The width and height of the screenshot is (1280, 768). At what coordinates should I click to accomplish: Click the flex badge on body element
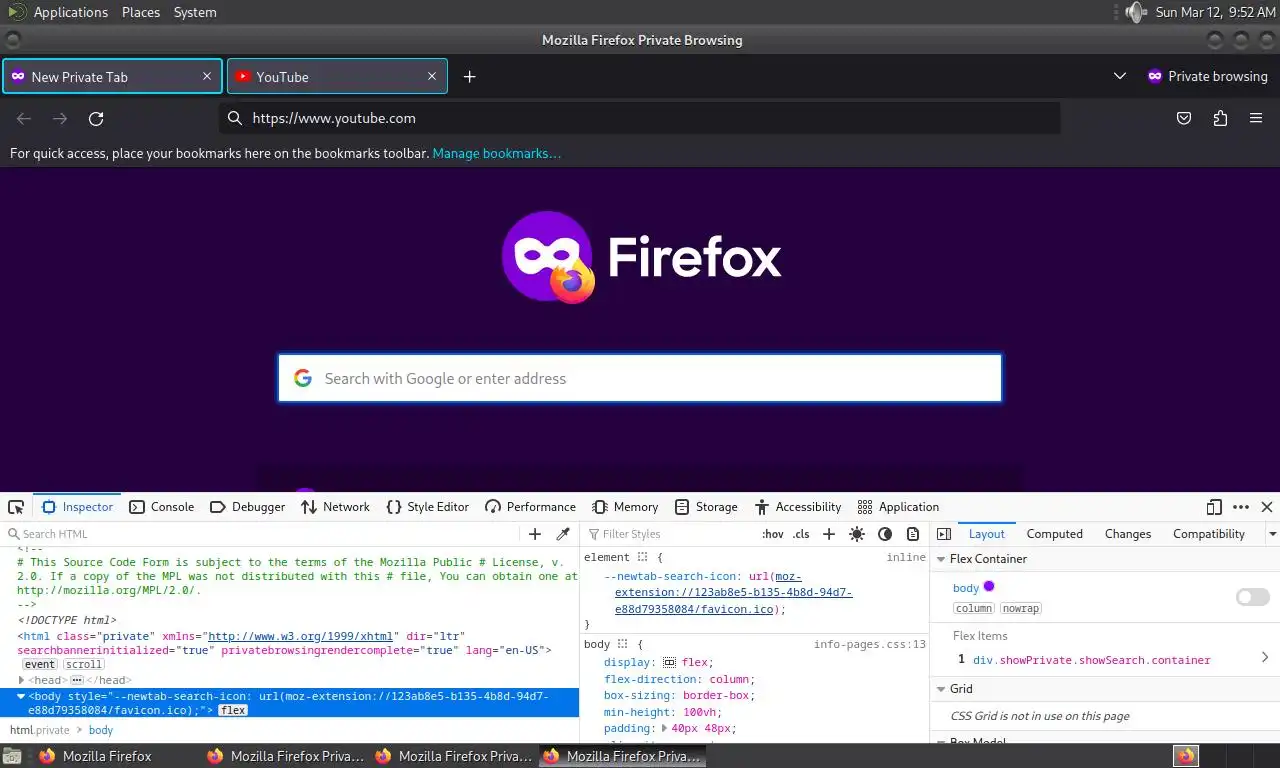pyautogui.click(x=233, y=710)
